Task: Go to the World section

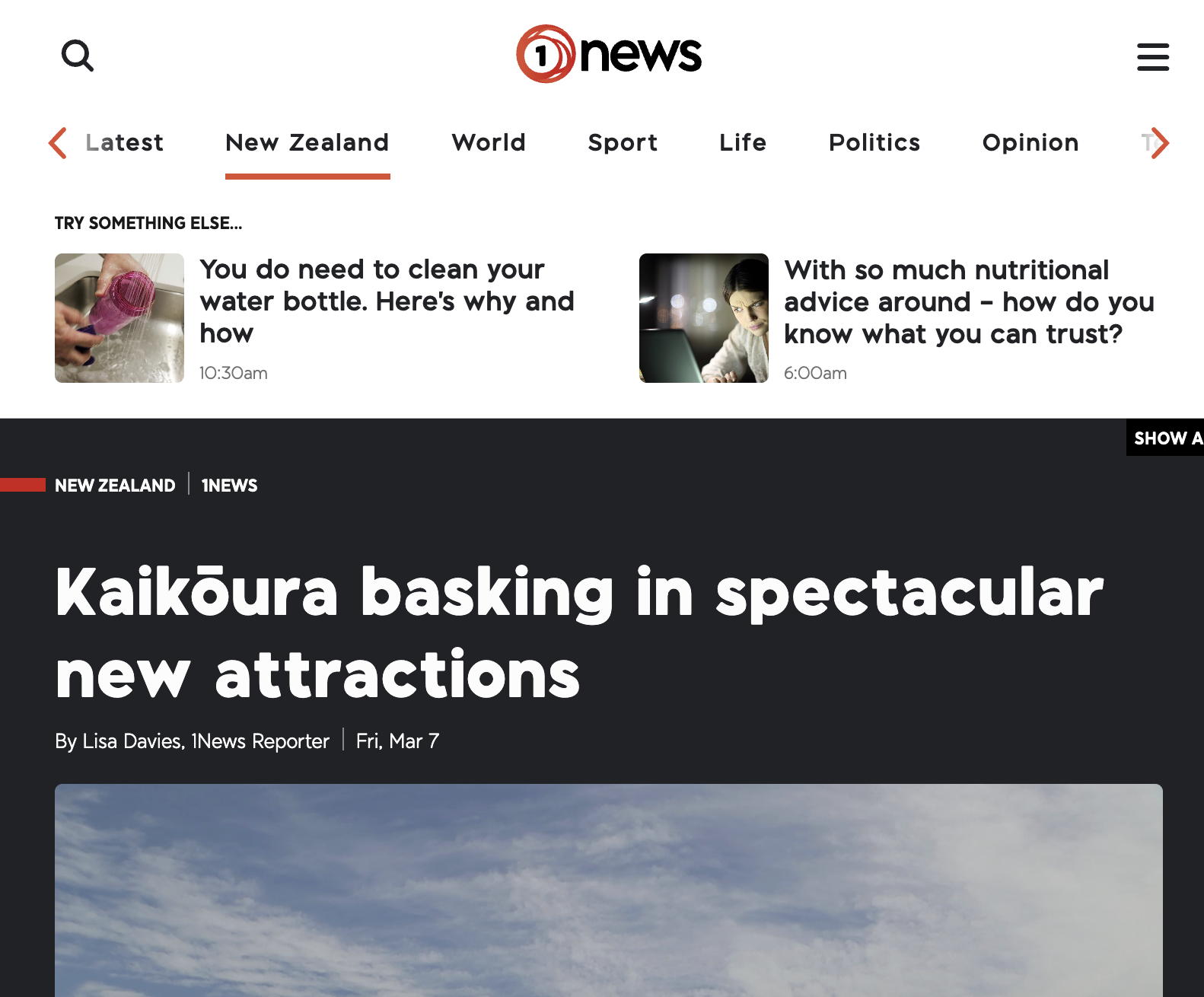Action: coord(489,142)
